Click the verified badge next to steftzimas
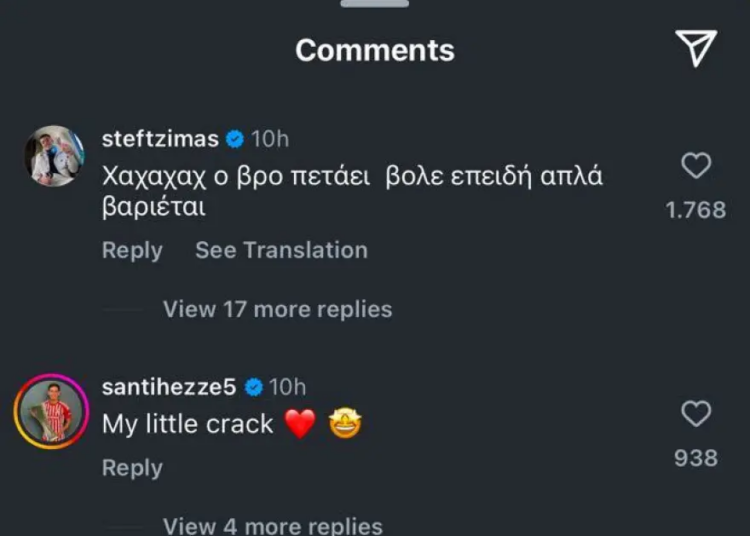This screenshot has width=750, height=536. 236,139
